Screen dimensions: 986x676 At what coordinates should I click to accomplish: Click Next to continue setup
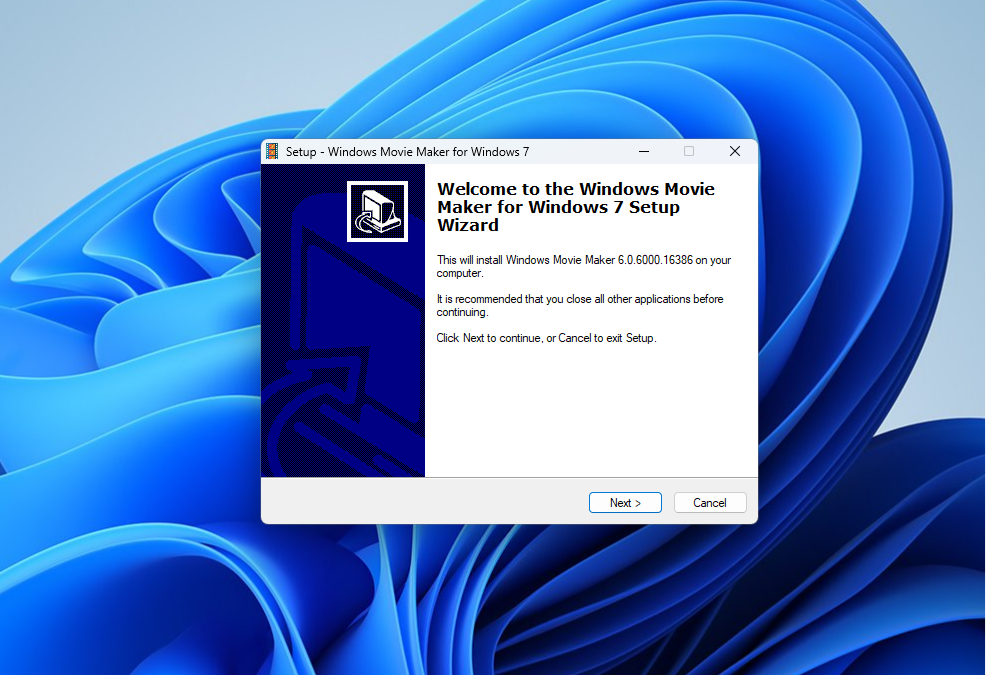pos(625,502)
